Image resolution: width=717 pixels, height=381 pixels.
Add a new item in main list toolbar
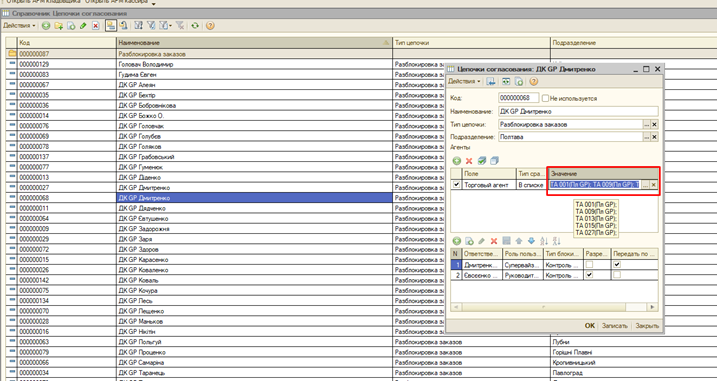pyautogui.click(x=46, y=26)
